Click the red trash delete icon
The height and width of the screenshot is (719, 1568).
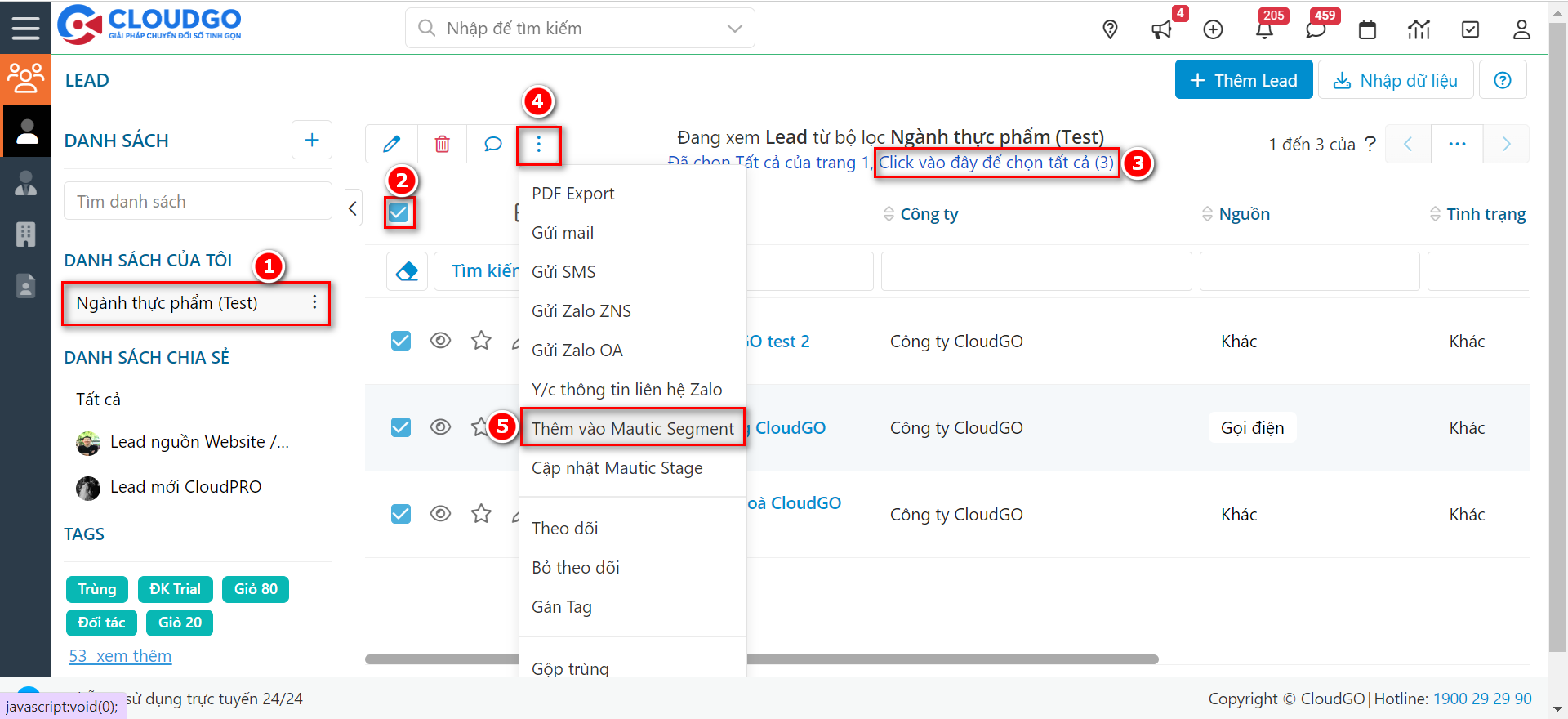pos(442,145)
